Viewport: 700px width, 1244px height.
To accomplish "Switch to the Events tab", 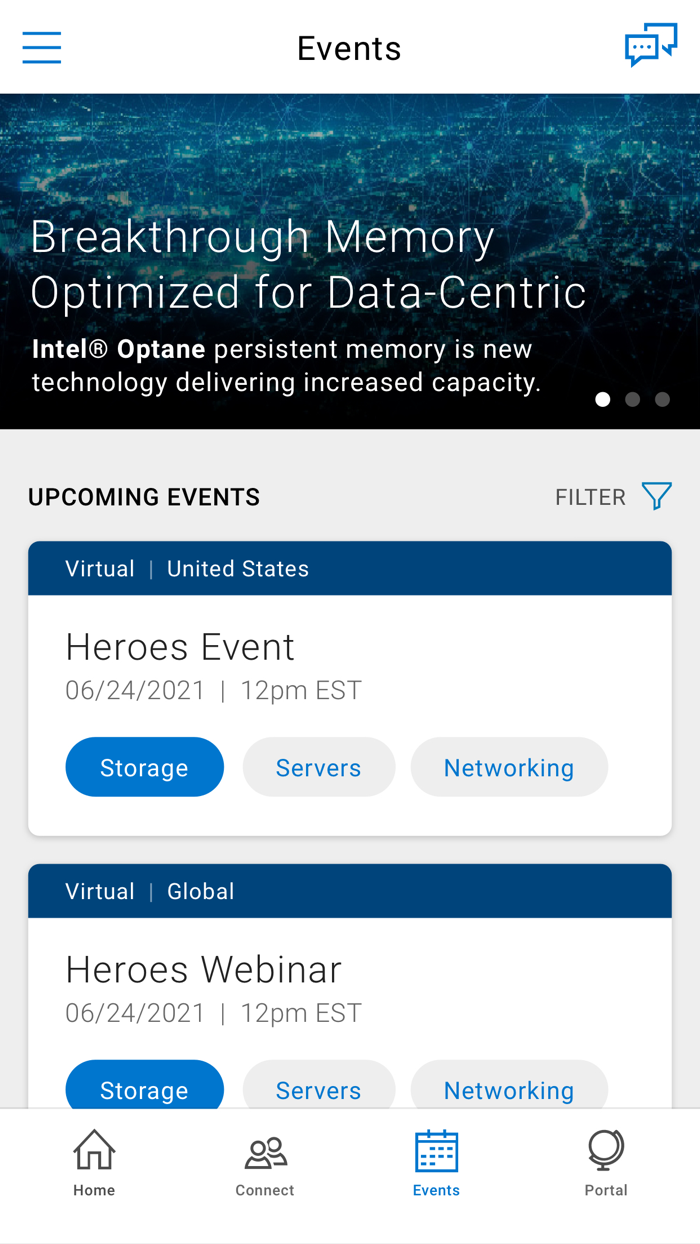I will [436, 1163].
